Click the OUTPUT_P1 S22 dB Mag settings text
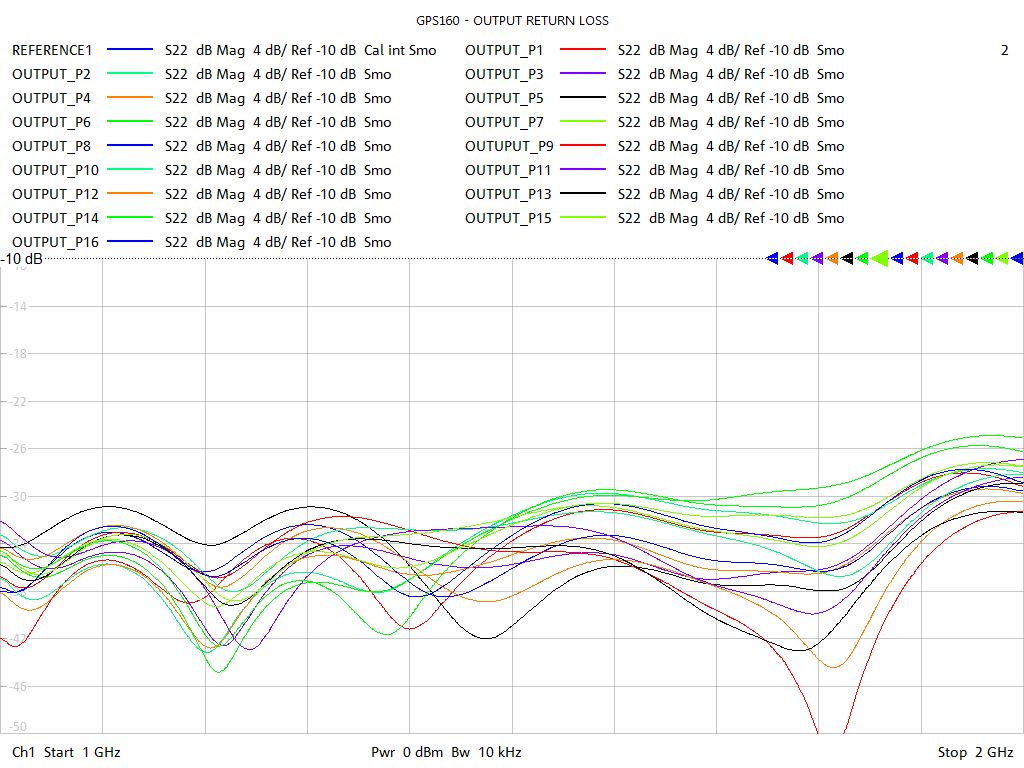This screenshot has height=768, width=1024. [731, 50]
